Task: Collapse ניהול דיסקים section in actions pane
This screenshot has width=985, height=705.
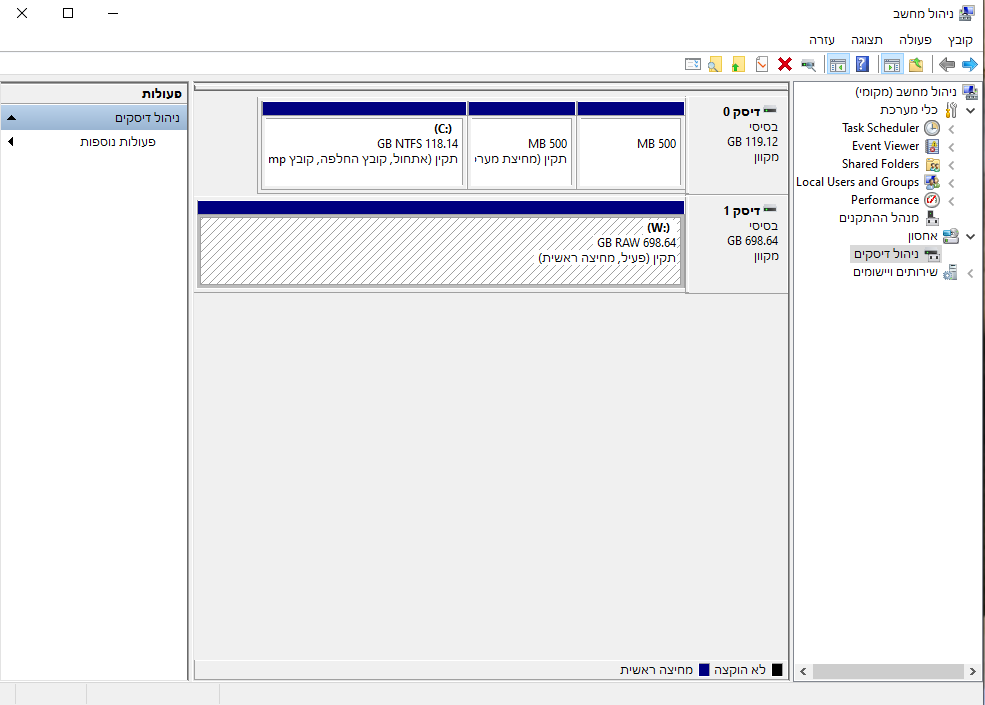Action: 11,118
